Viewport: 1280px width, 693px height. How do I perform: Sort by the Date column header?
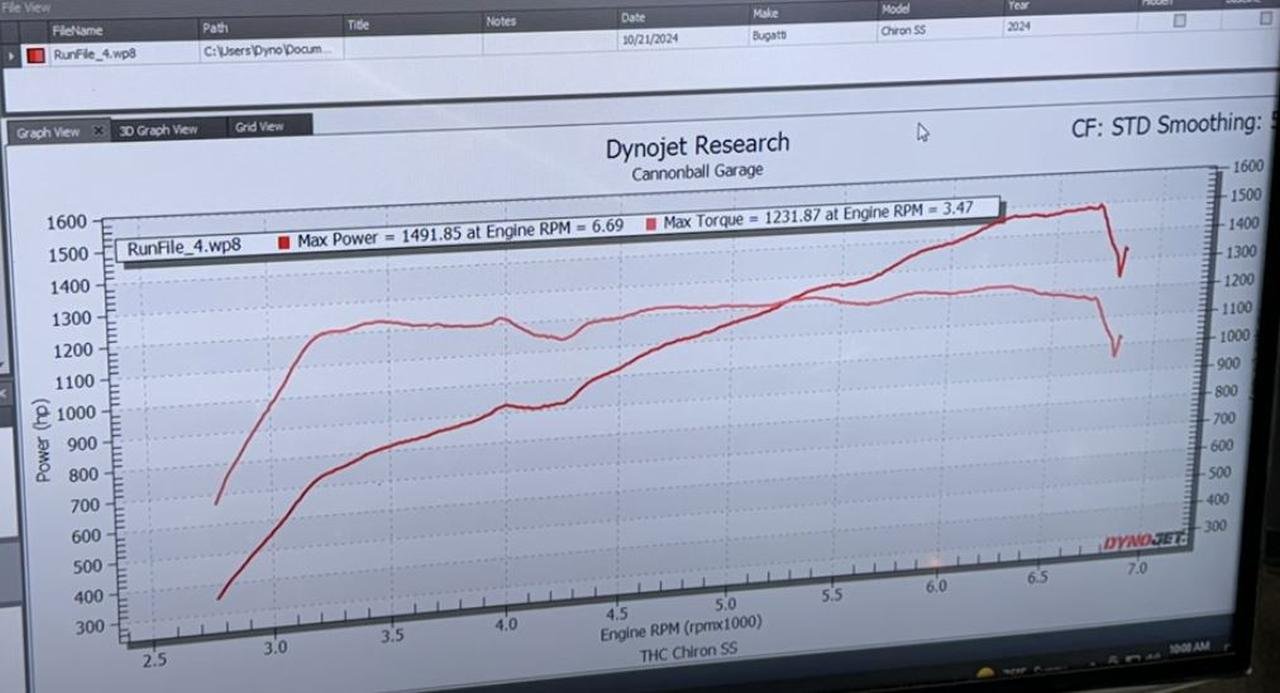tap(633, 18)
